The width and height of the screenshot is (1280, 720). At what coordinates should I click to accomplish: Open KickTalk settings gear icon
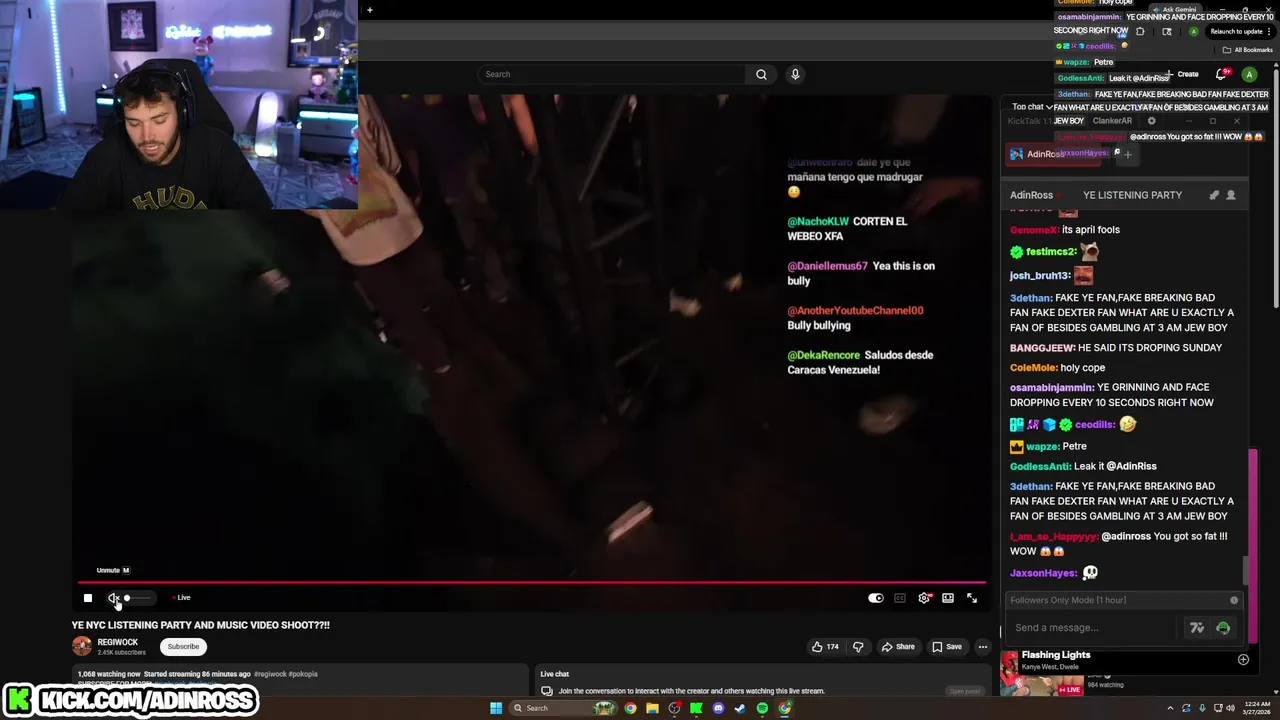1151,121
